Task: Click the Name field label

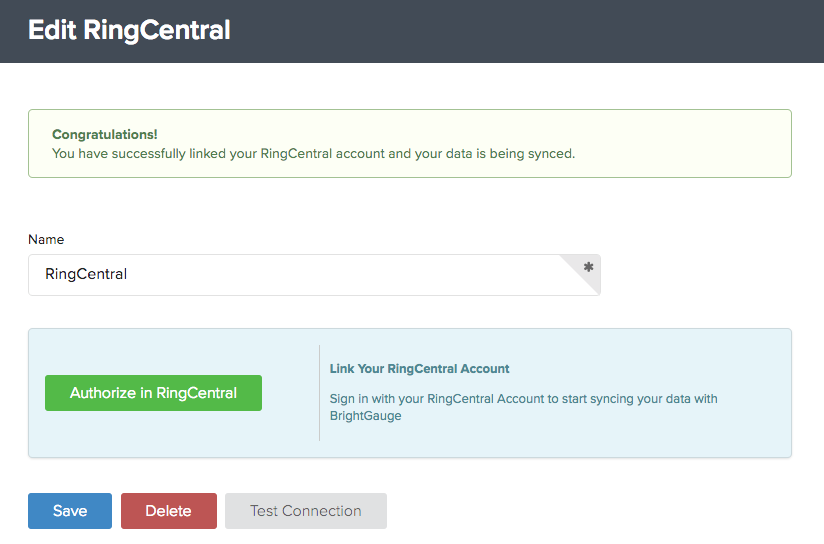Action: (x=46, y=239)
